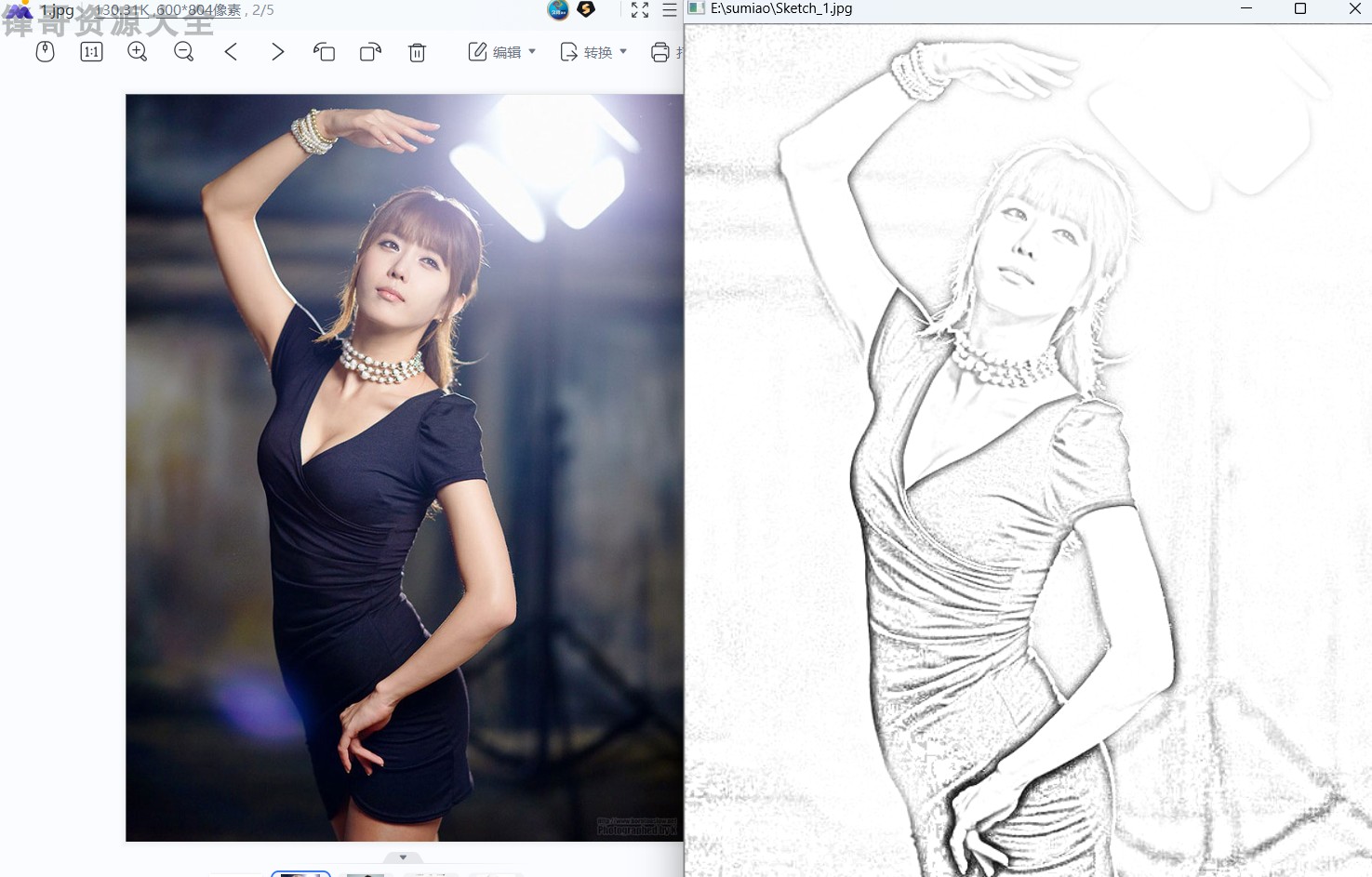Go to the next image
Screen dimensions: 1372x877
tap(277, 52)
